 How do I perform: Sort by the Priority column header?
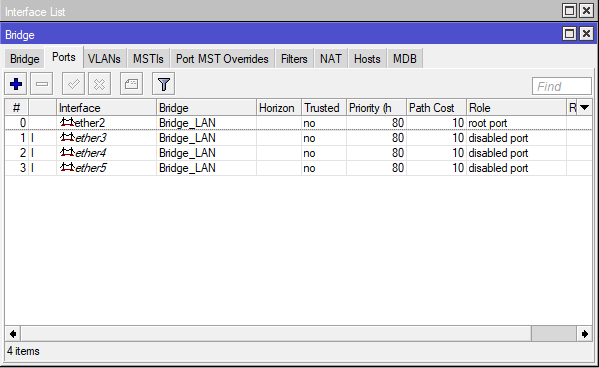(x=376, y=108)
